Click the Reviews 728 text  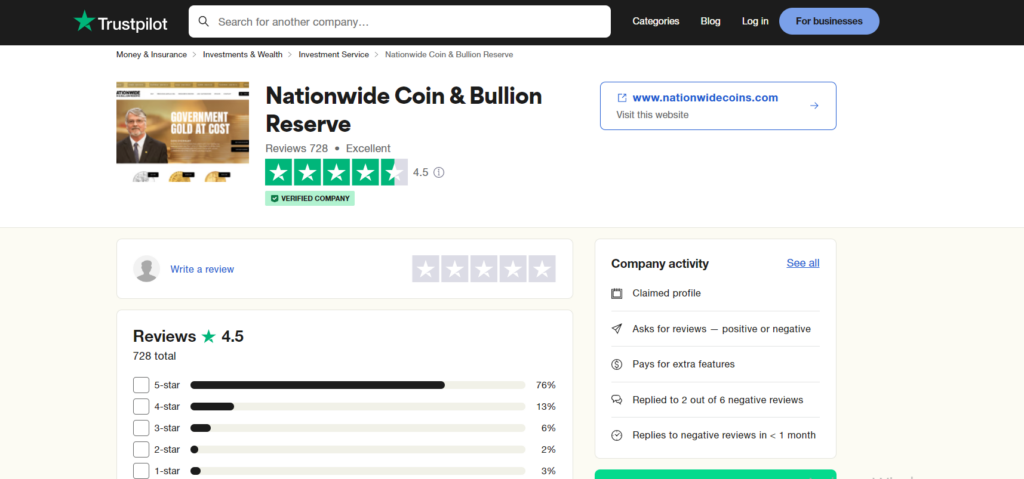(296, 148)
